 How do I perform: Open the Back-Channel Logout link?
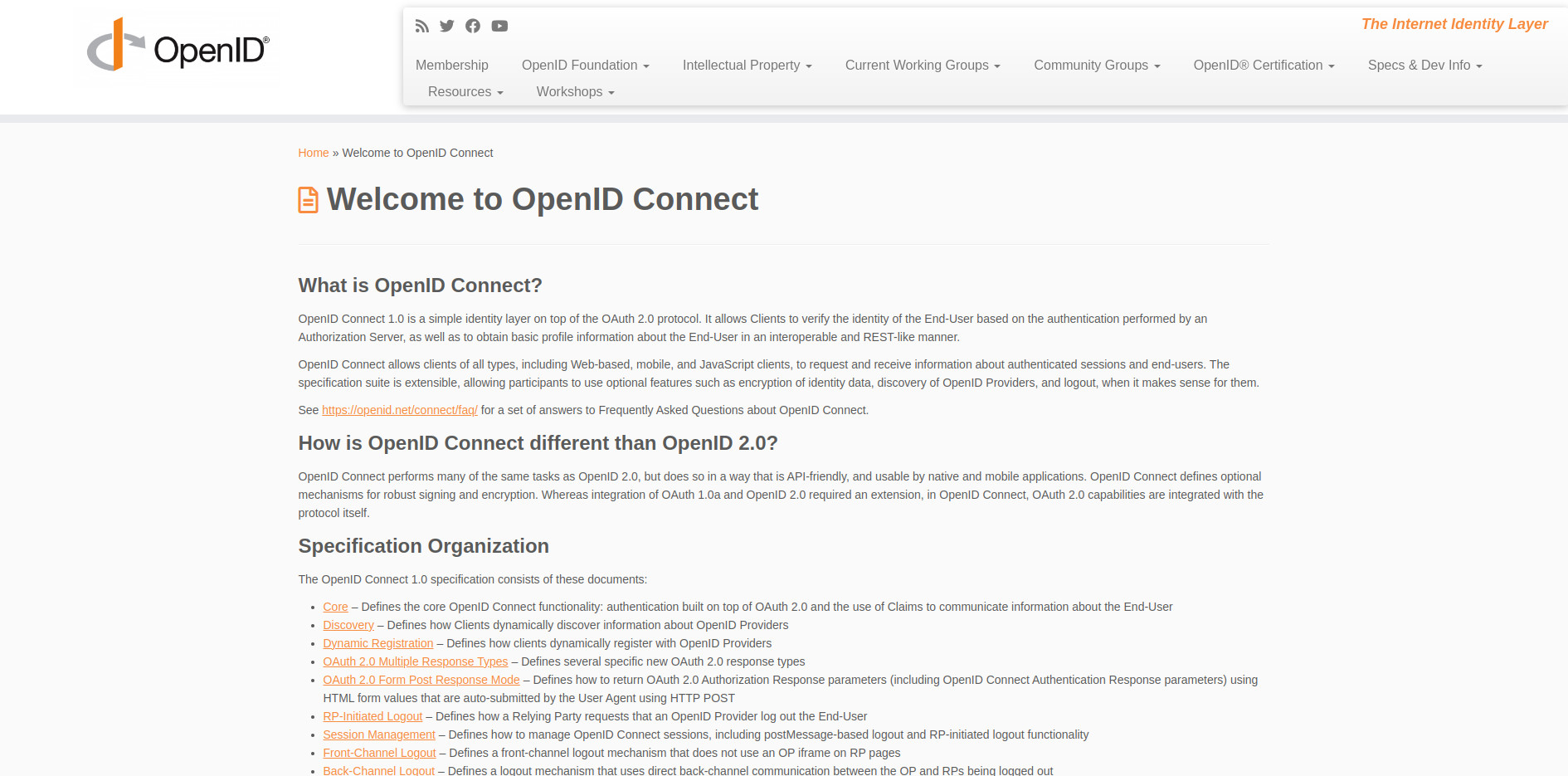[378, 770]
